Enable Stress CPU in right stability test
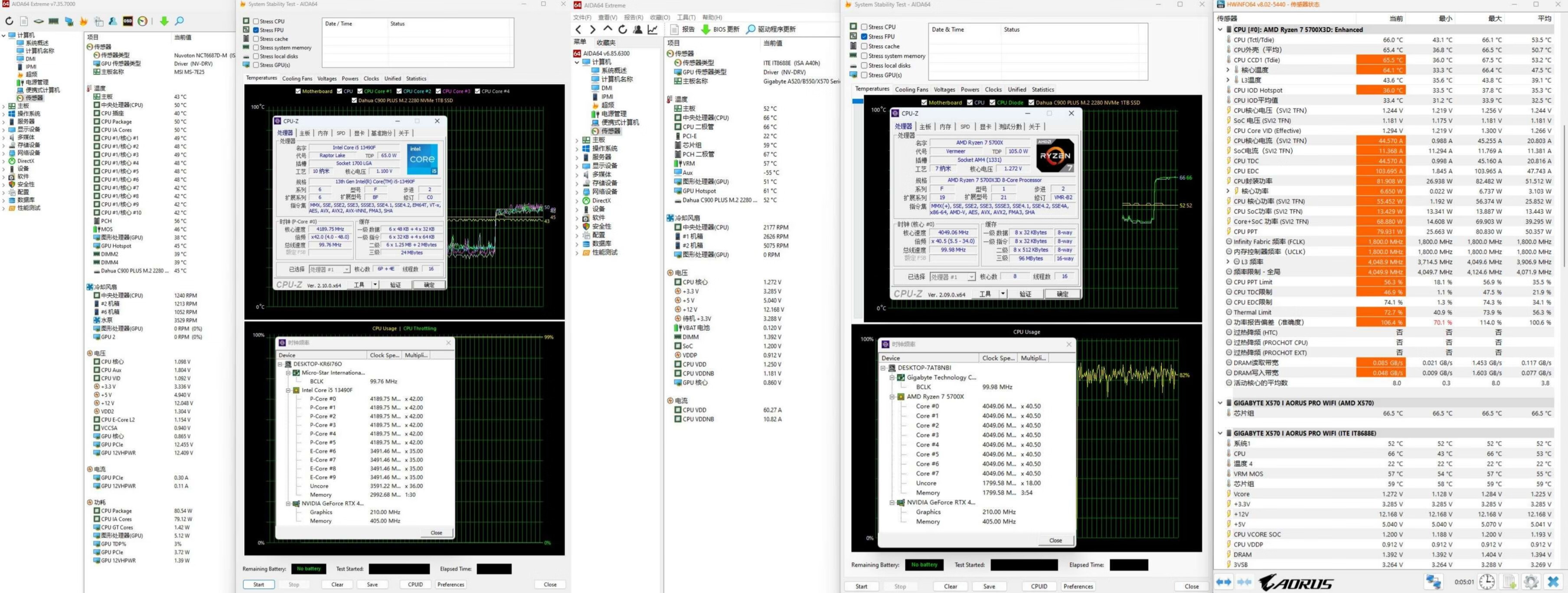 864,27
